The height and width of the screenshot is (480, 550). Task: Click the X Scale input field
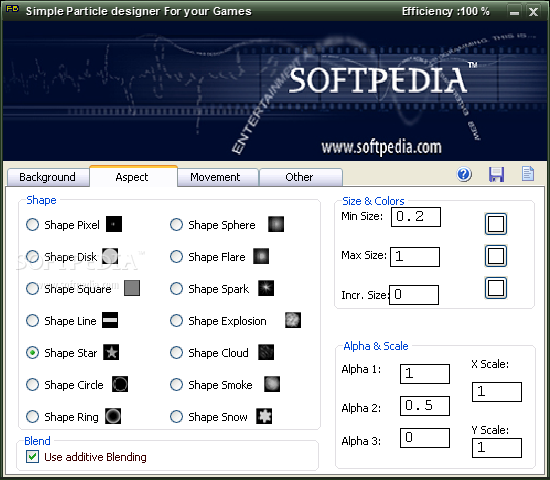click(497, 392)
